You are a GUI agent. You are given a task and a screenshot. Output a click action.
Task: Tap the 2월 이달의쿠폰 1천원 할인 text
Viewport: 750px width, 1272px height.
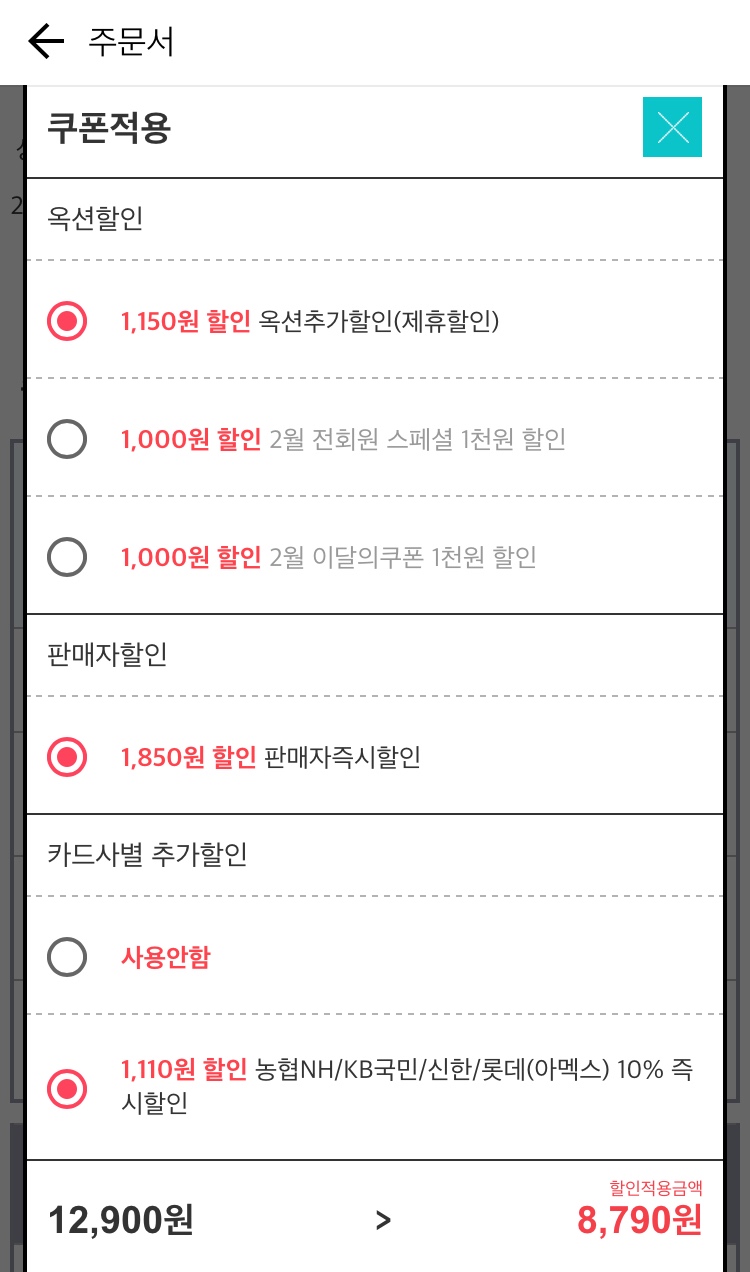(402, 557)
